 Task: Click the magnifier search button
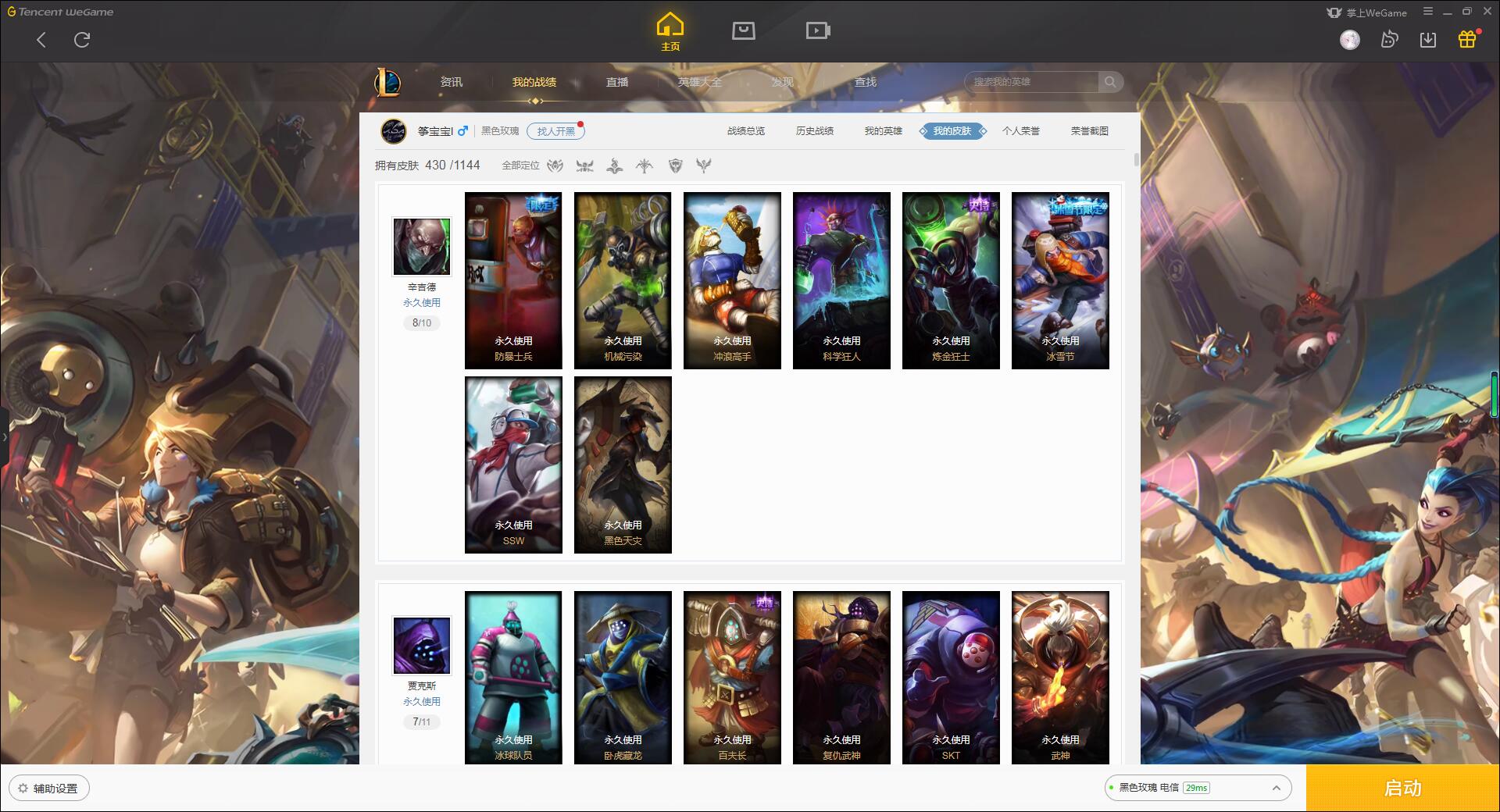[x=1110, y=82]
